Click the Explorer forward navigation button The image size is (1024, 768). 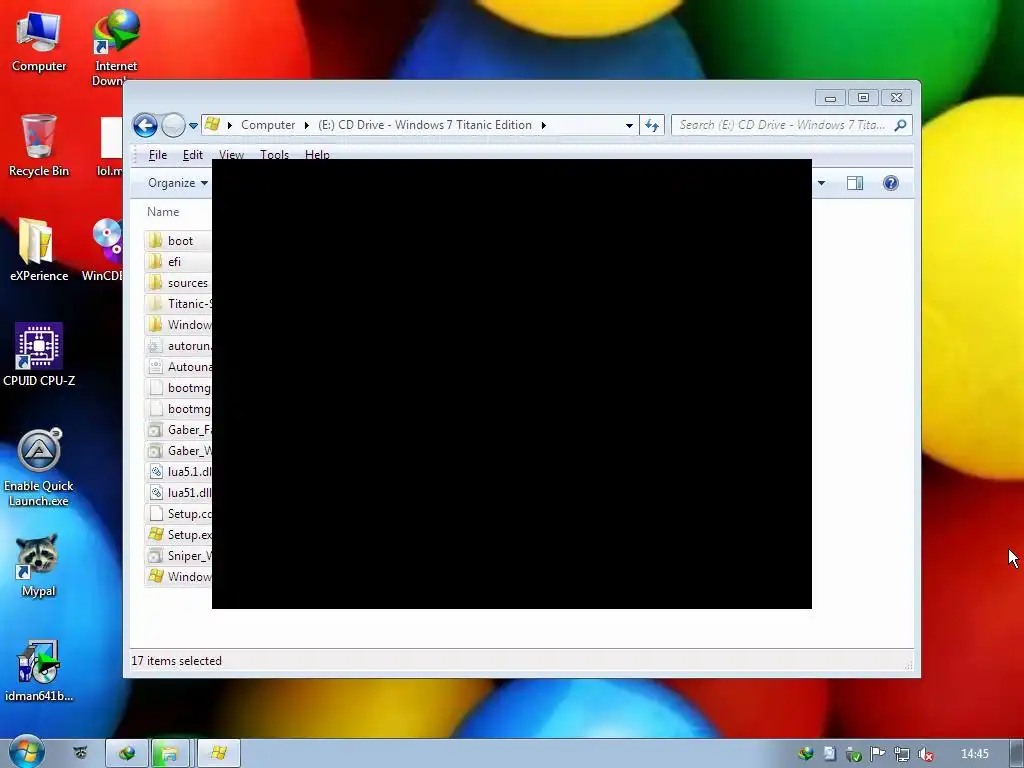(173, 125)
